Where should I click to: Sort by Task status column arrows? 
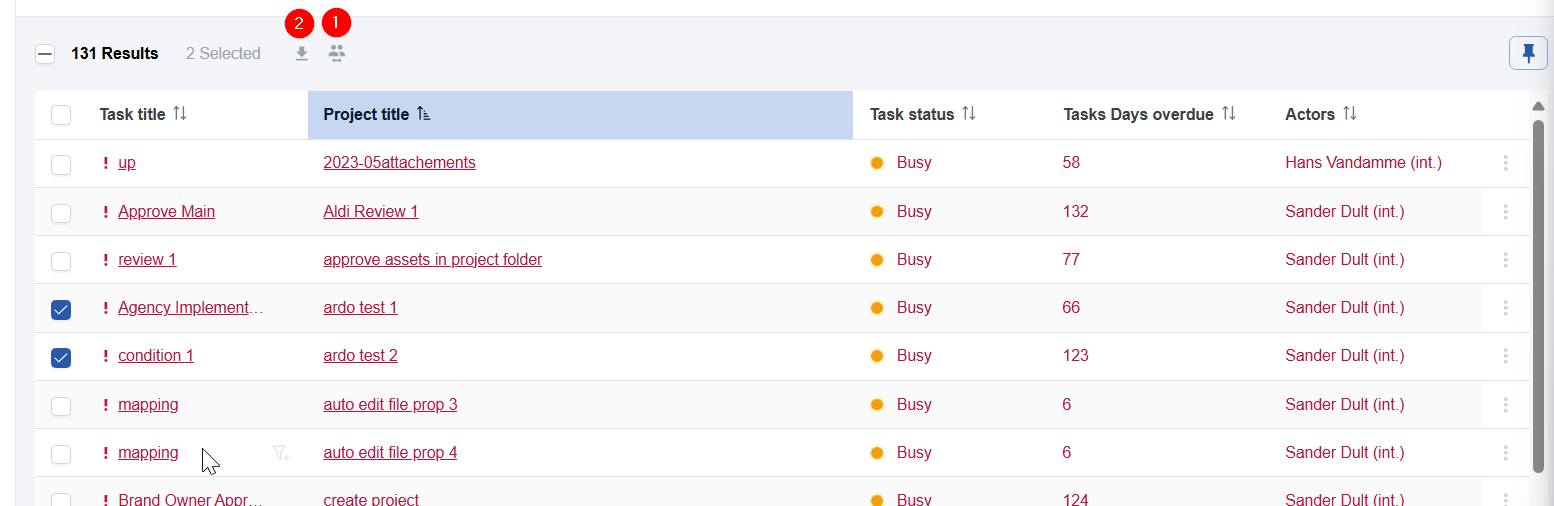click(968, 114)
